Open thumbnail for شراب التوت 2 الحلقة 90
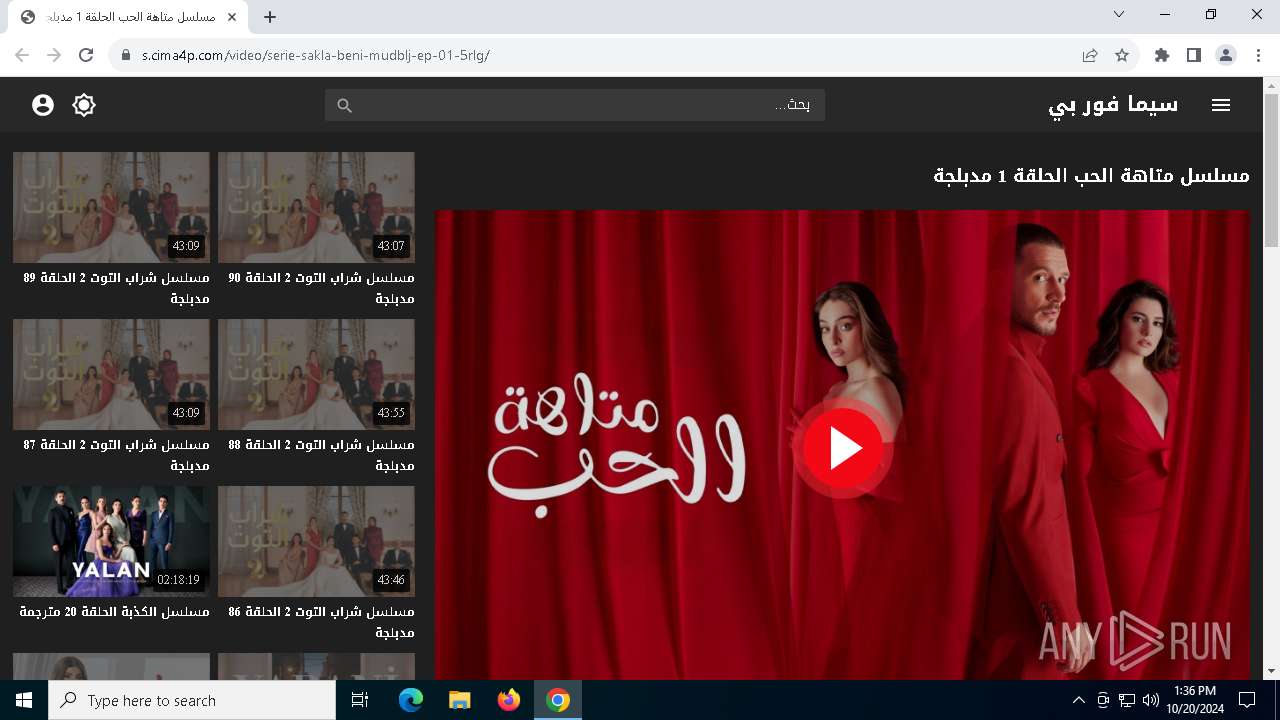The image size is (1280, 720). point(316,207)
